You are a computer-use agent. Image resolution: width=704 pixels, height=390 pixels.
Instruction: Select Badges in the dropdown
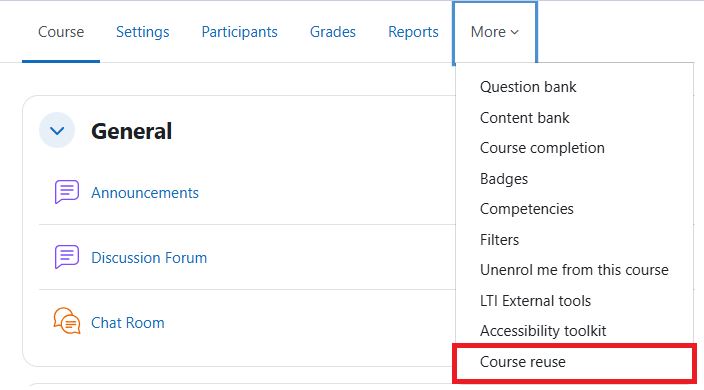click(x=504, y=179)
